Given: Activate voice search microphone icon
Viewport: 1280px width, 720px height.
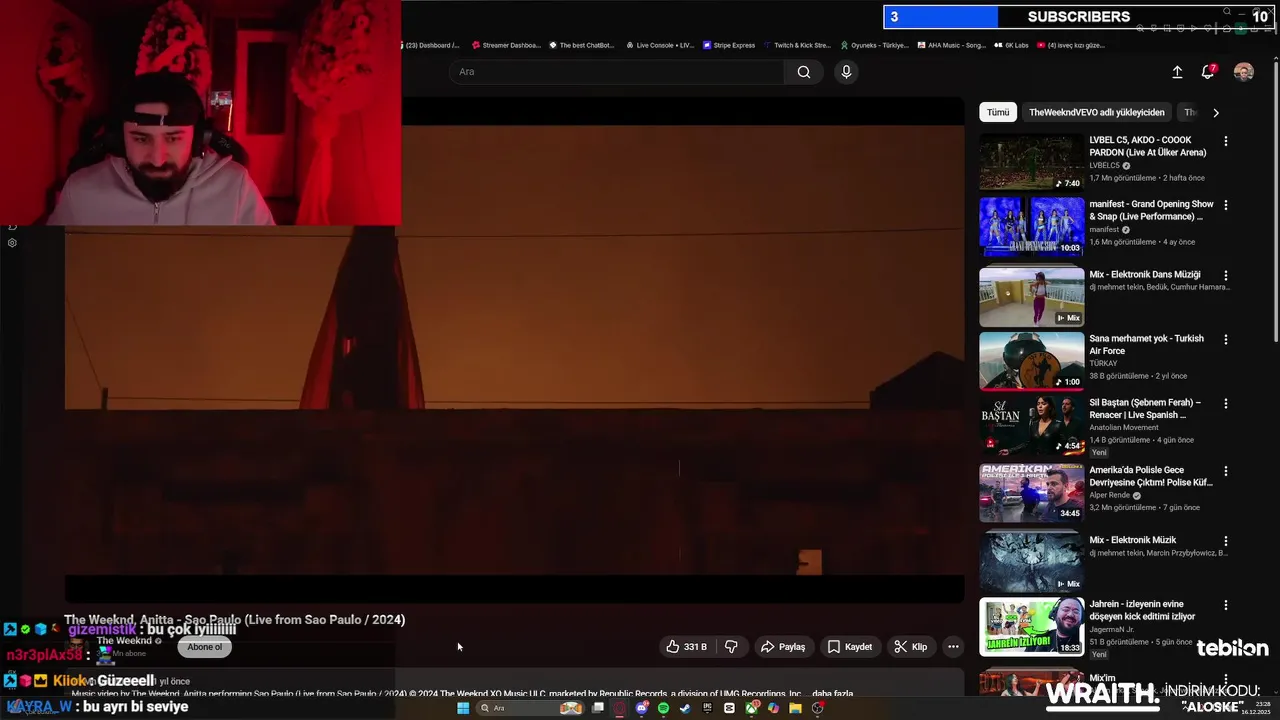Looking at the screenshot, I should point(846,72).
